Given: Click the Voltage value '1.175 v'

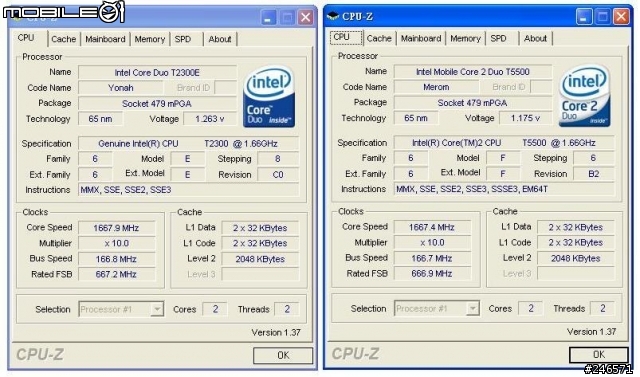Looking at the screenshot, I should click(525, 118).
